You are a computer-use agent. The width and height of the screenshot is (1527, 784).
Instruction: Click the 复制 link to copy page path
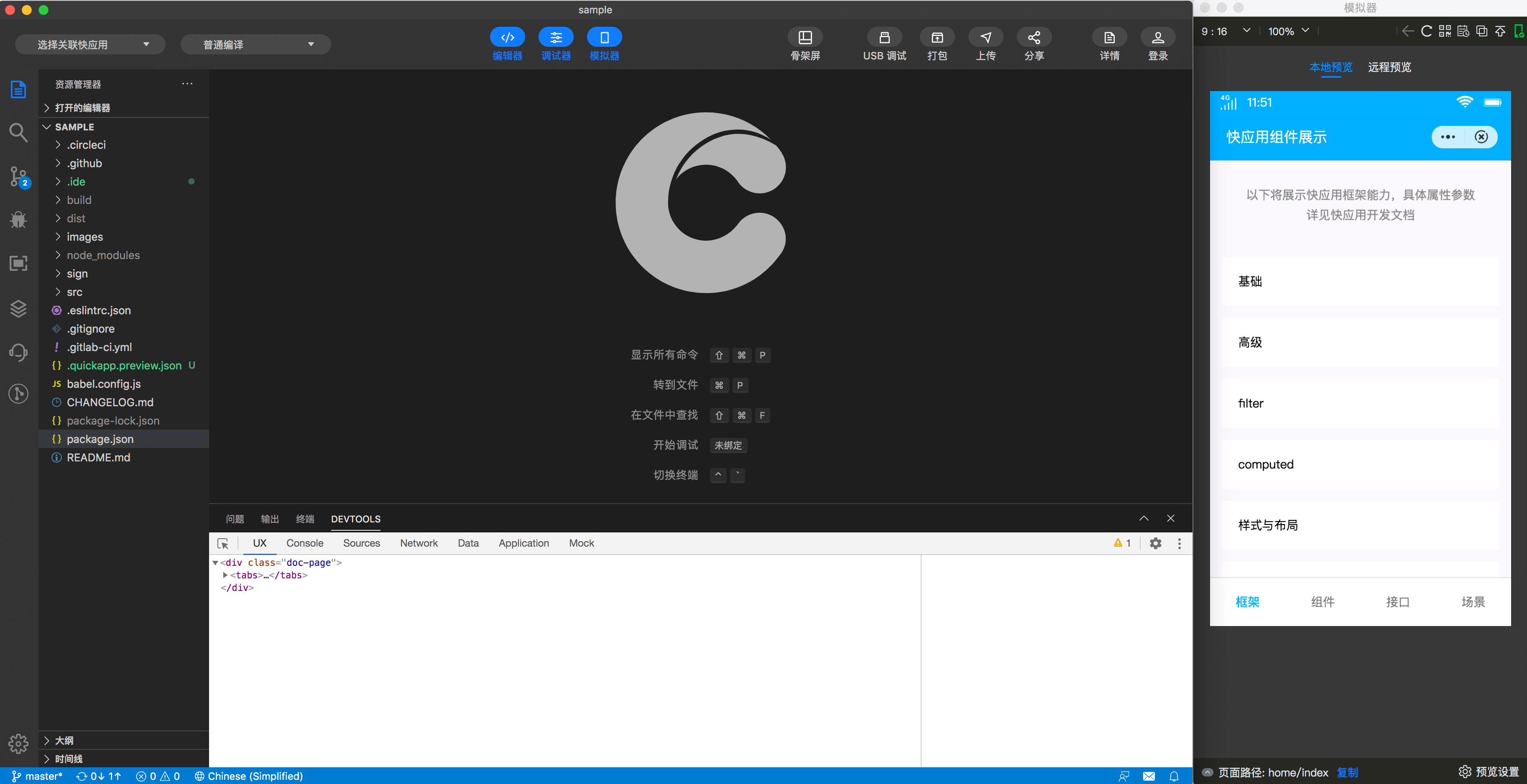click(1347, 773)
